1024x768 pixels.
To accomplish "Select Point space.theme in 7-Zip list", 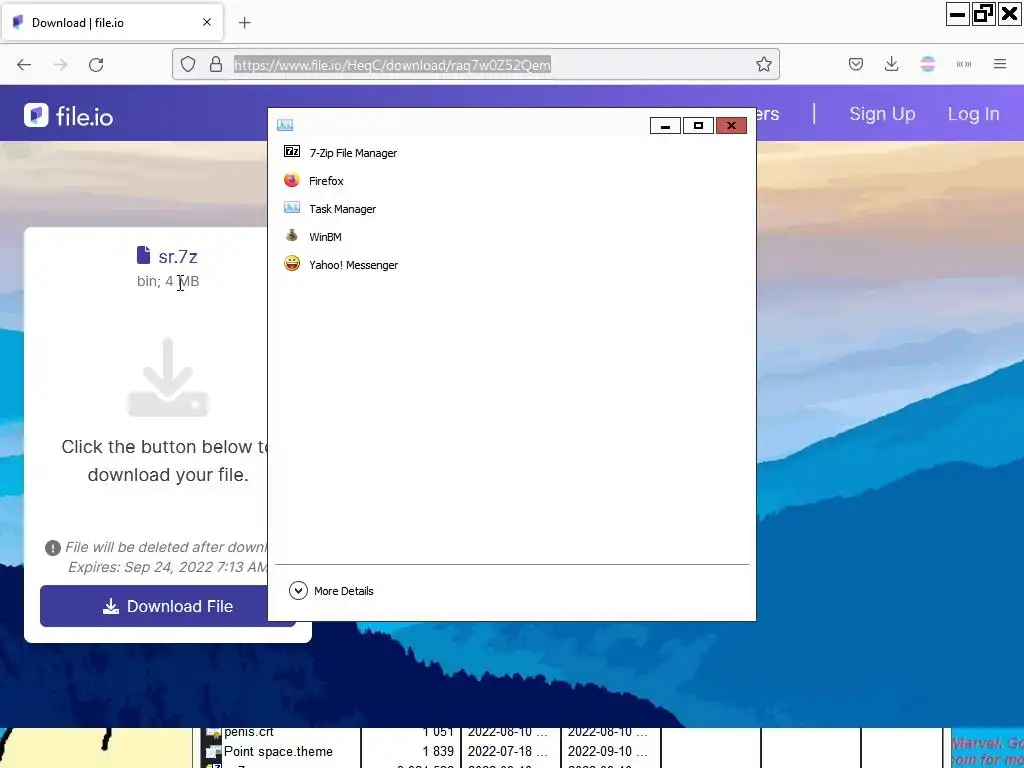I will tap(278, 751).
